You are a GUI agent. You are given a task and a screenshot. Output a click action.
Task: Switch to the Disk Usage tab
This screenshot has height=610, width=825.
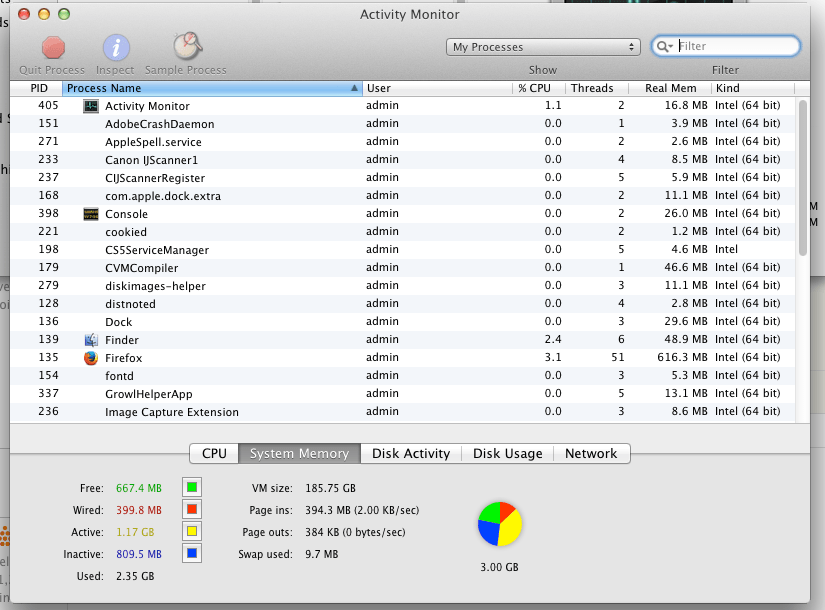(x=508, y=454)
